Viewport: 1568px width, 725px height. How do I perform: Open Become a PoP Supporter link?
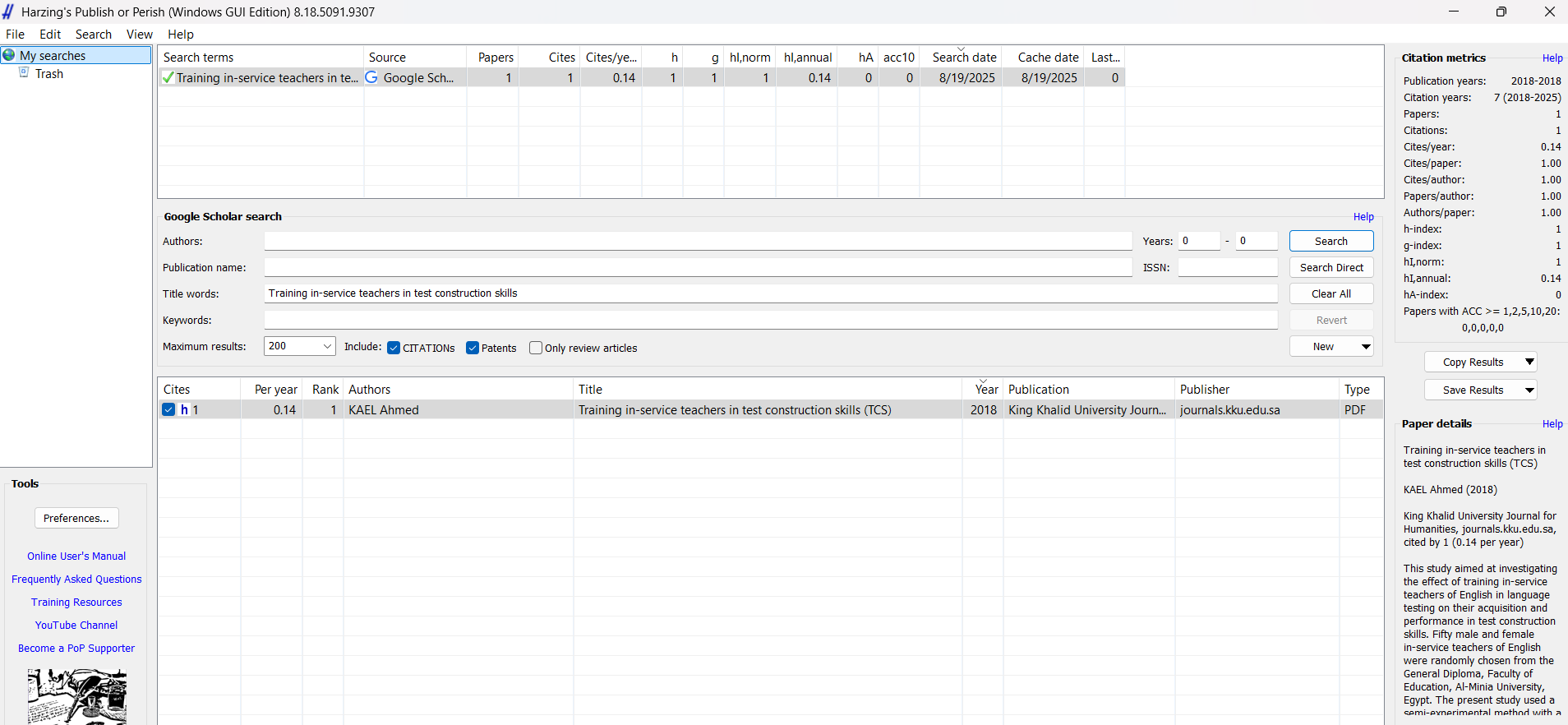(76, 648)
